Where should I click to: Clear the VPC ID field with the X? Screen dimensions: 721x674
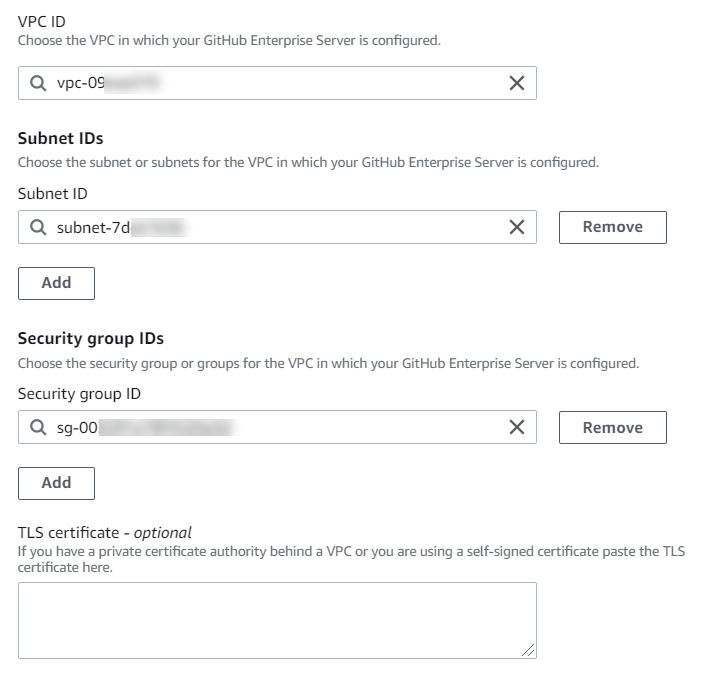tap(516, 83)
